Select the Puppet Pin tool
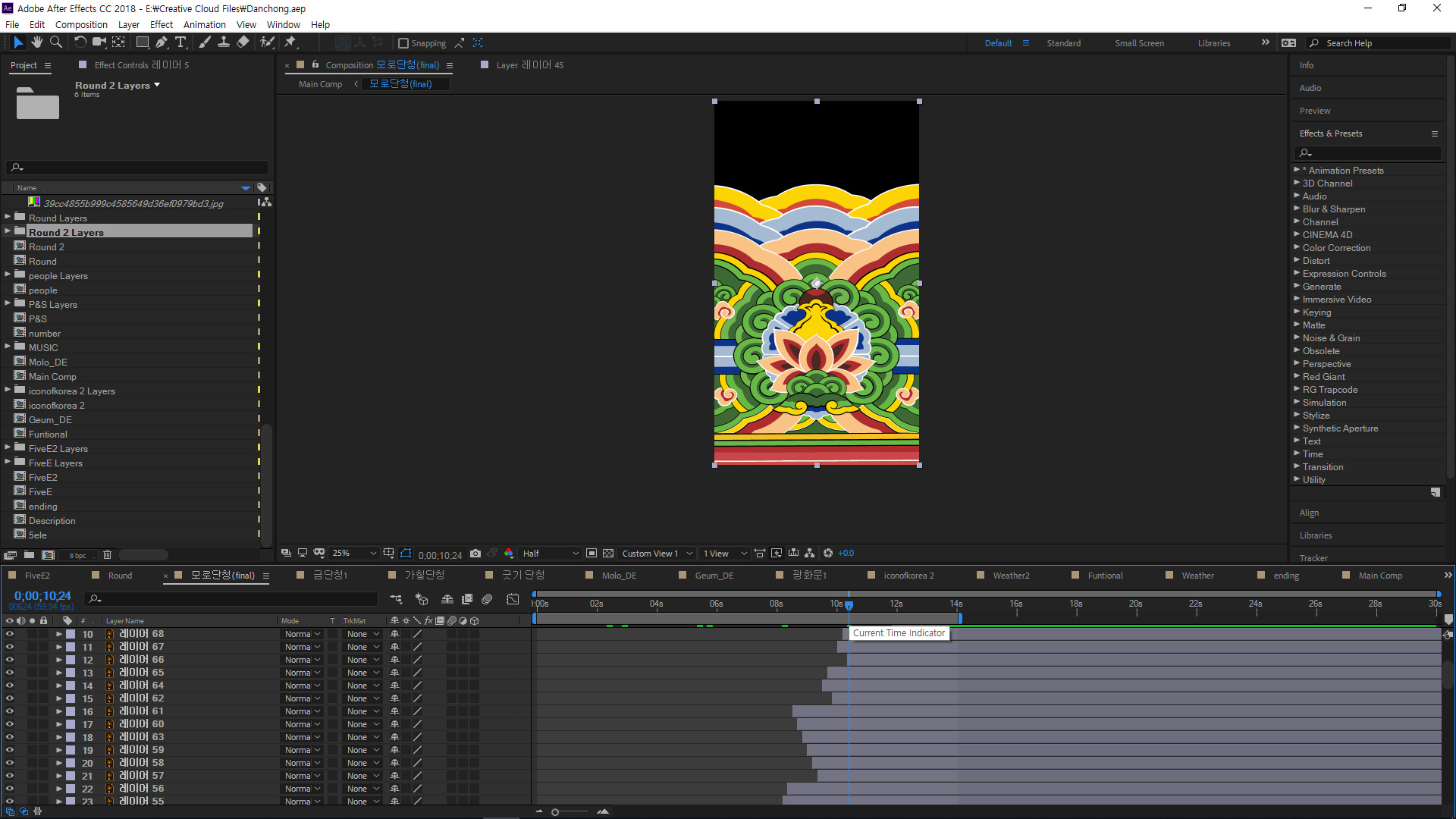This screenshot has height=819, width=1456. pyautogui.click(x=290, y=42)
